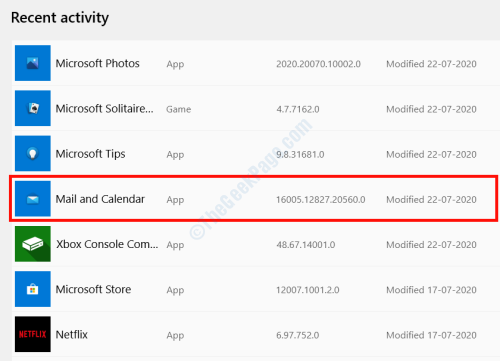The image size is (500, 361).
Task: Open the Microsoft Photos app icon
Action: coord(33,63)
